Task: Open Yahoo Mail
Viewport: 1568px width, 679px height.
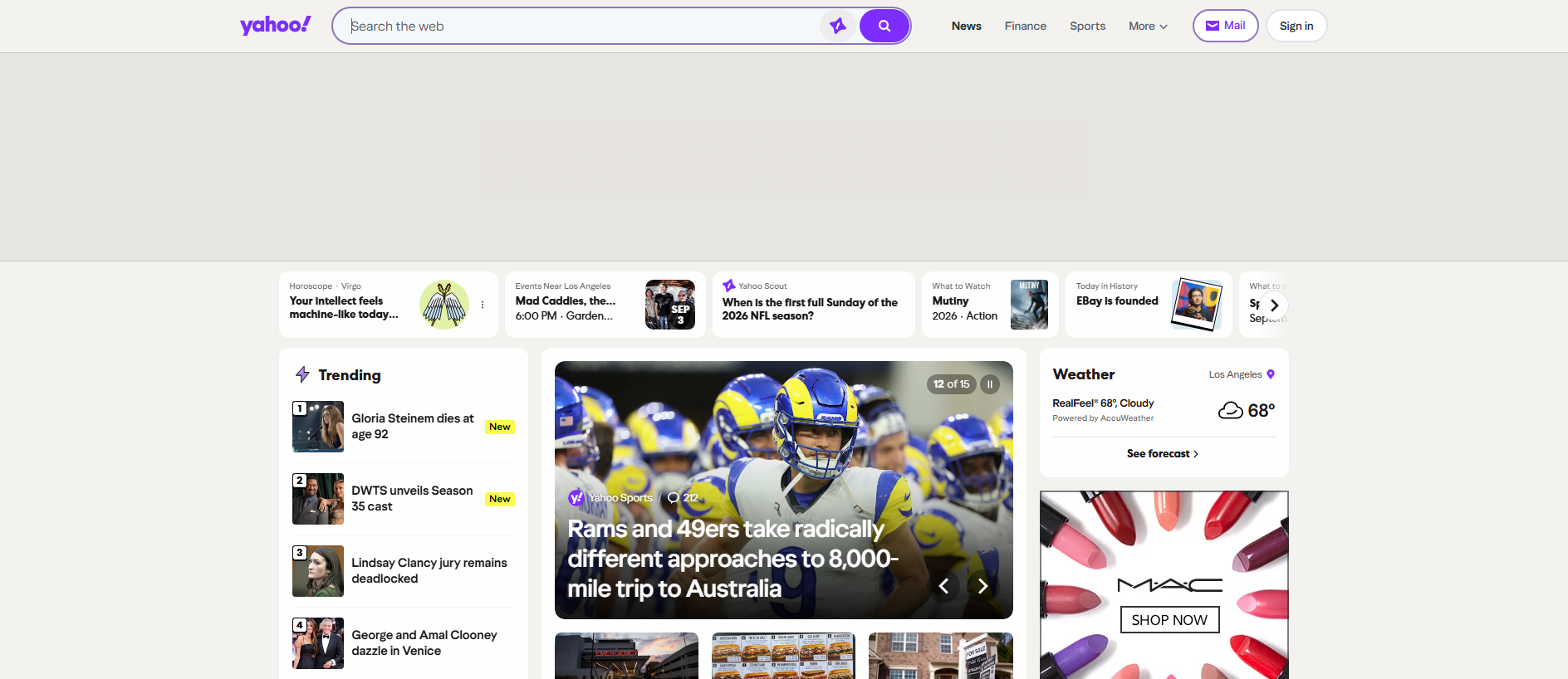Action: pyautogui.click(x=1225, y=26)
